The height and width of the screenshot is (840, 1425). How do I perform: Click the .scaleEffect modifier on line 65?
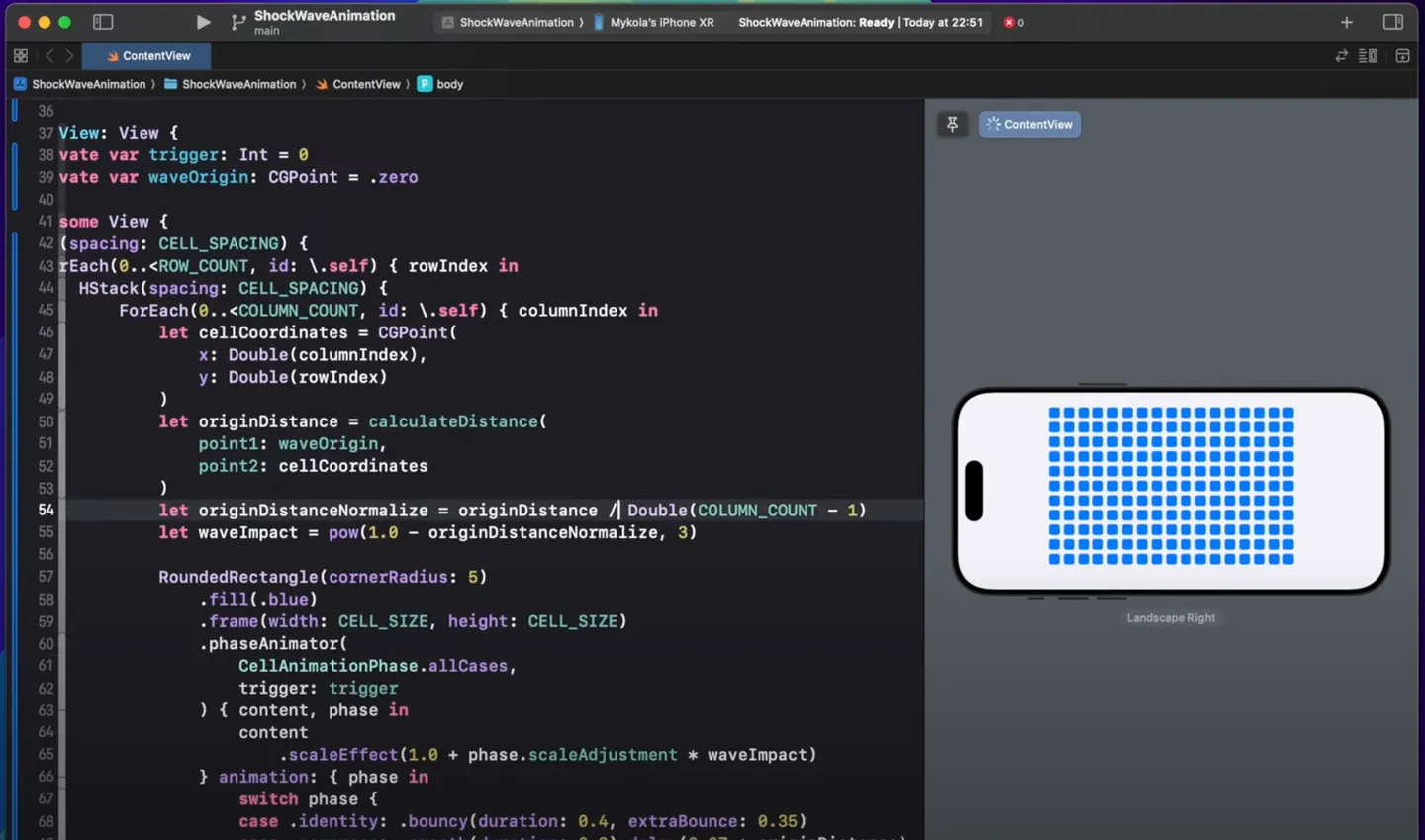point(547,755)
